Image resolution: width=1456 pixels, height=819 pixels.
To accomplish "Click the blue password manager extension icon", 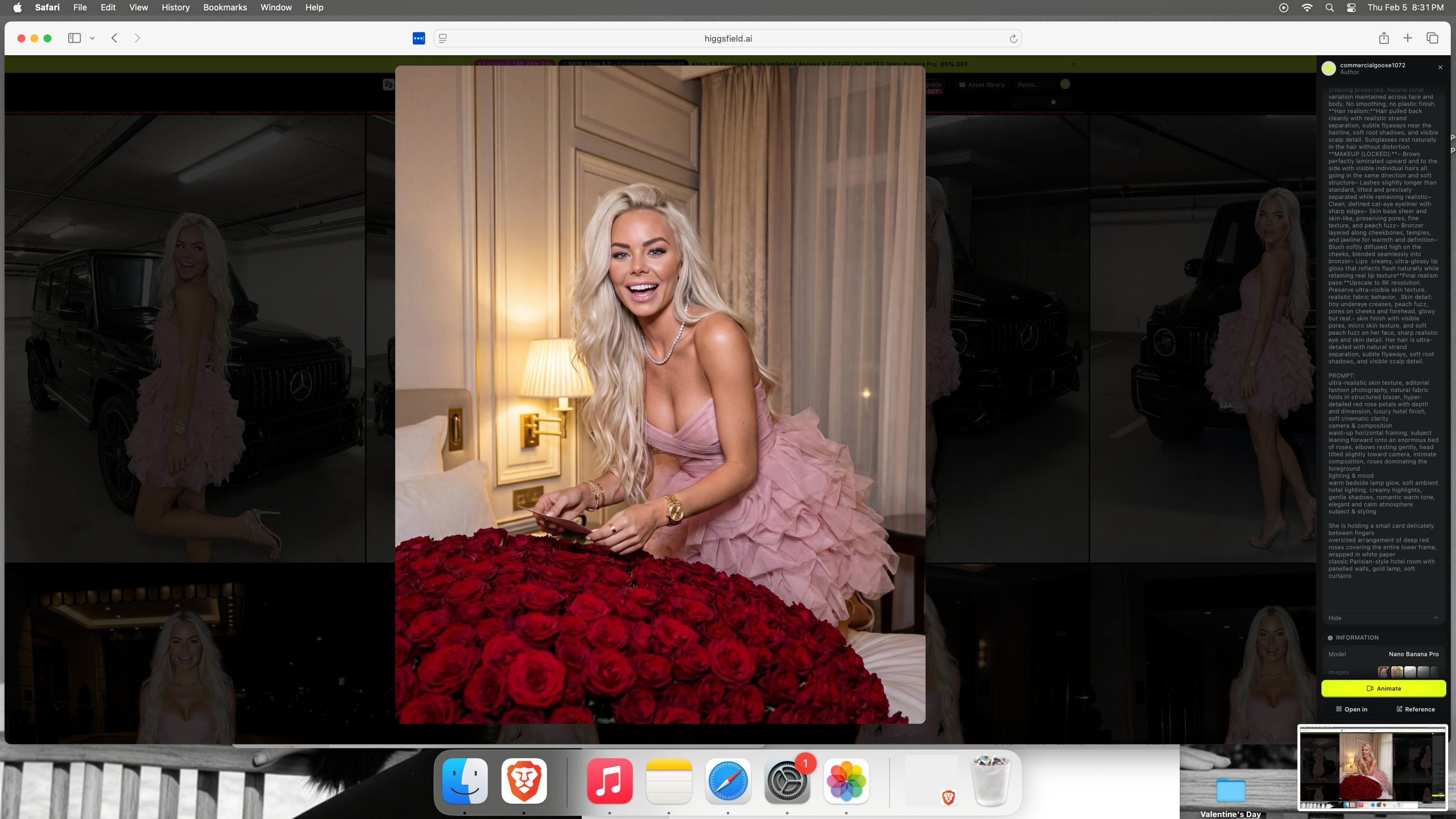I will pyautogui.click(x=418, y=39).
